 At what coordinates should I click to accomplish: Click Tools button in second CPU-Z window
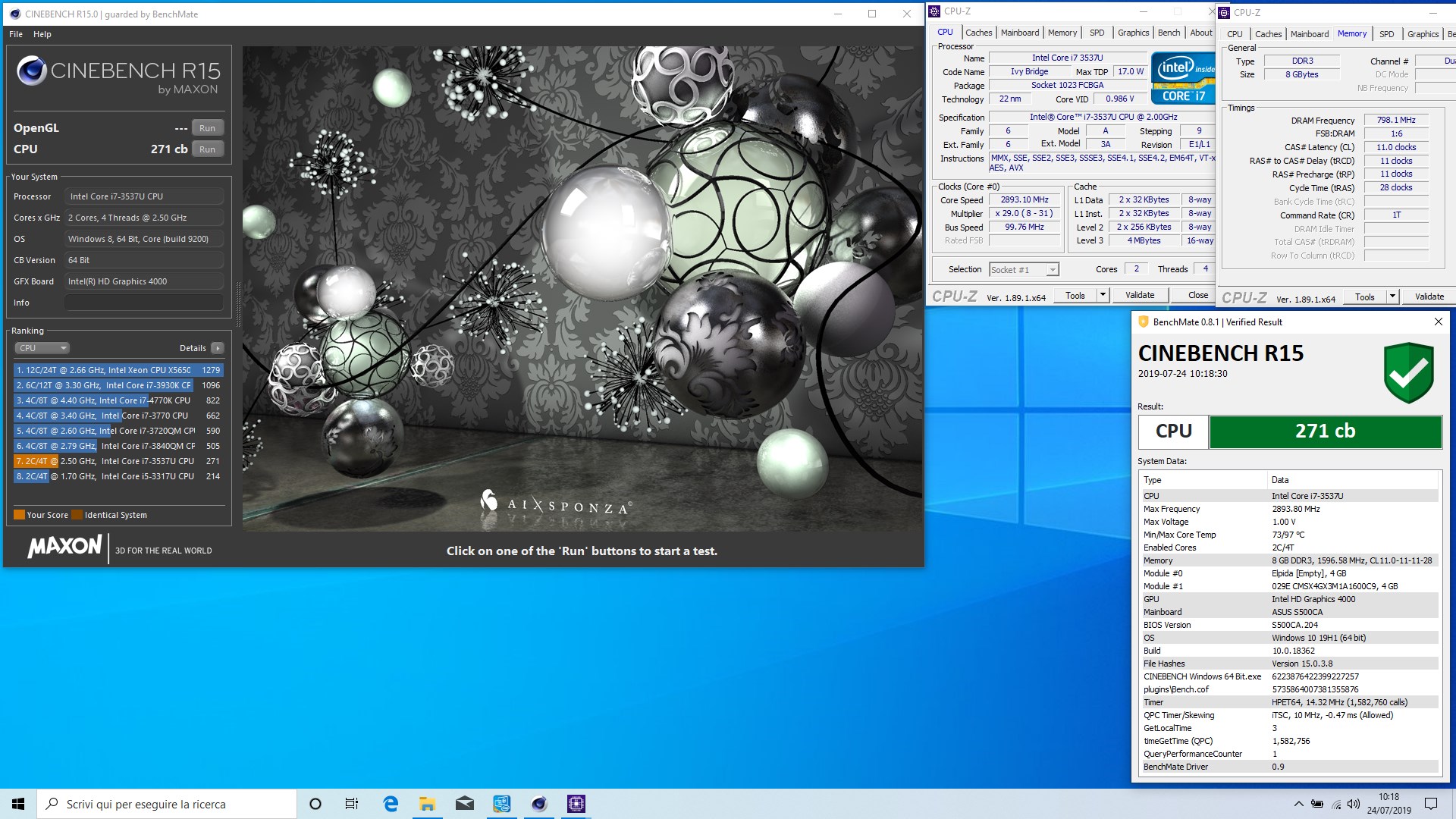(x=1365, y=297)
